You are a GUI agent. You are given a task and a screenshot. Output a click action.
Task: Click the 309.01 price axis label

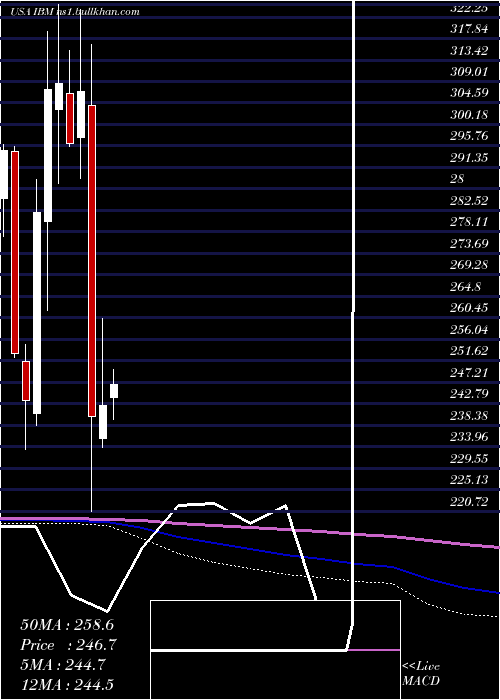tap(469, 72)
